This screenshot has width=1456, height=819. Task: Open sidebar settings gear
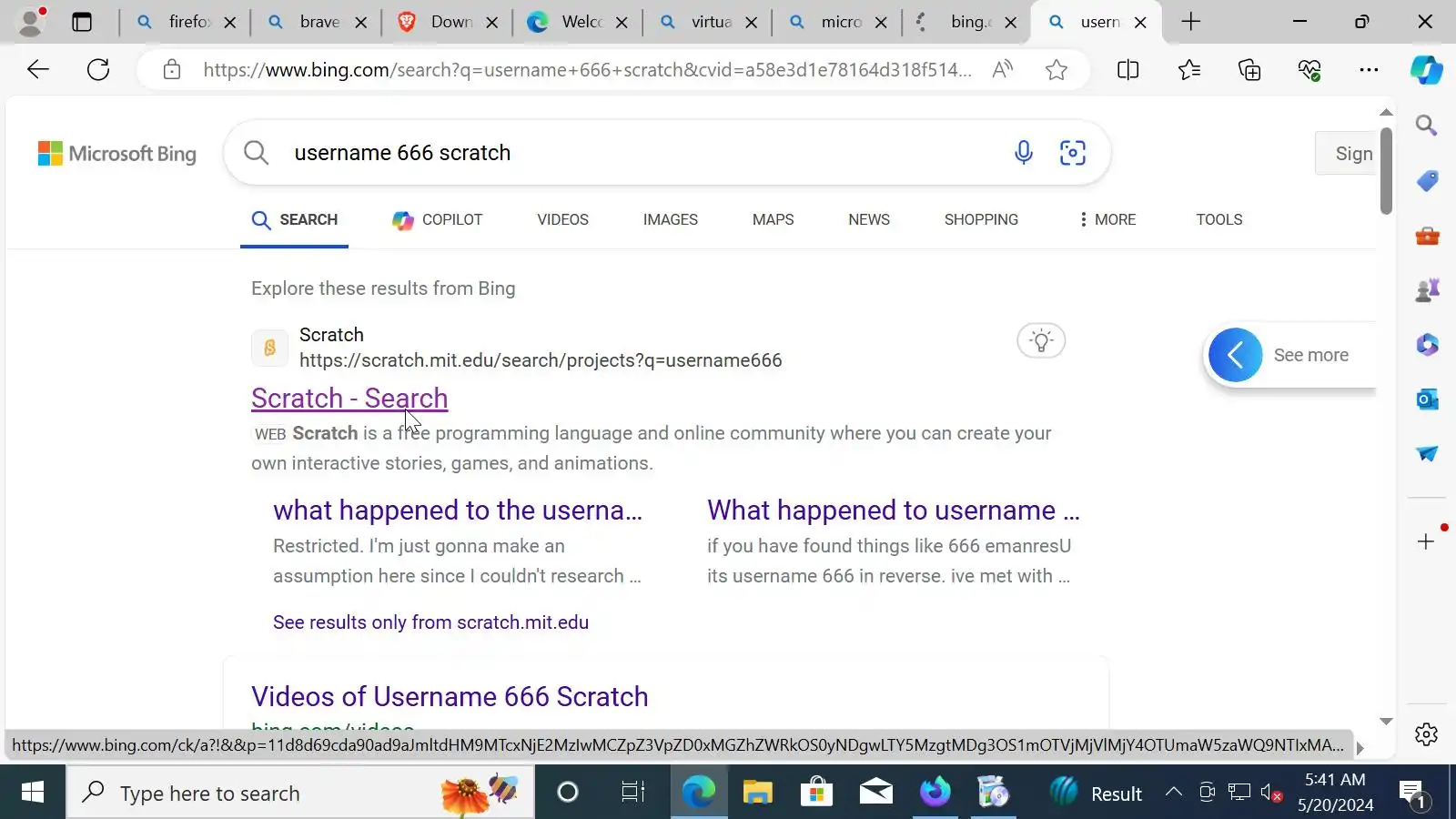(1426, 734)
